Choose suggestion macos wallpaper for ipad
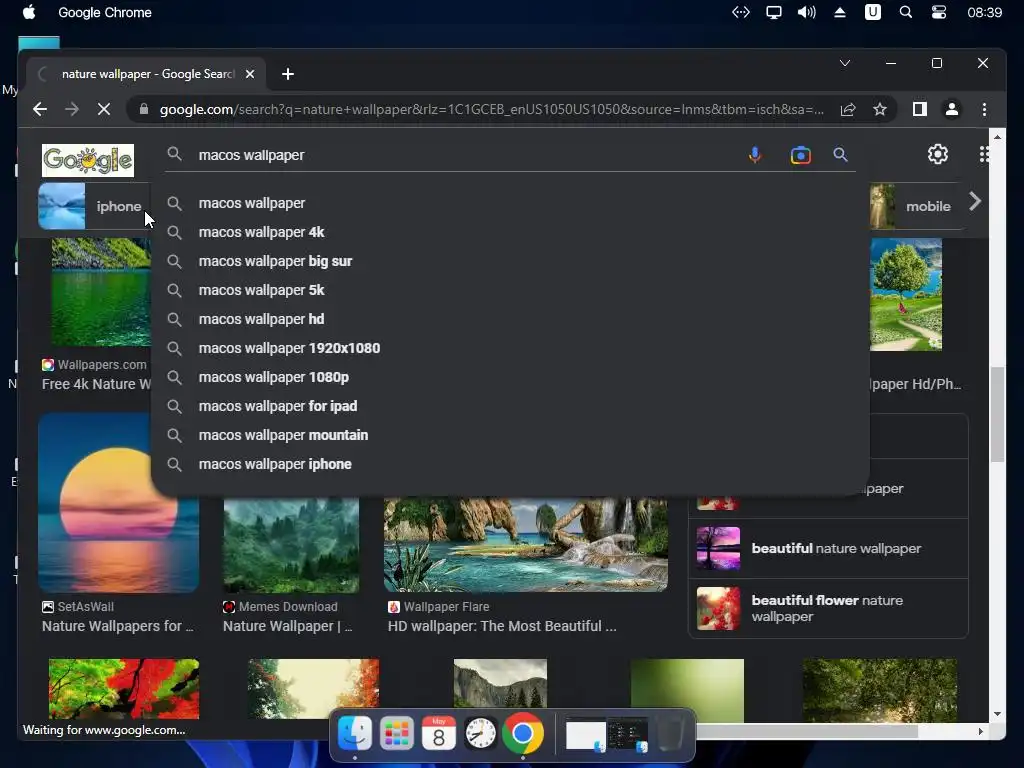The image size is (1024, 768). coord(509,406)
